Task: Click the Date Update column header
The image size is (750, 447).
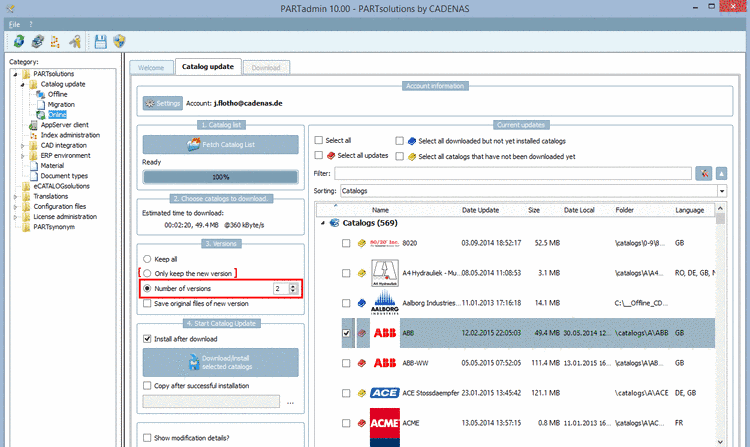Action: (480, 210)
